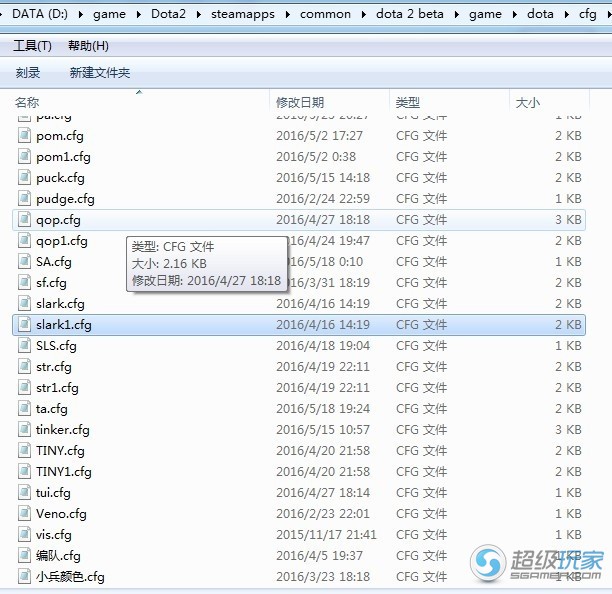Go to the Dota2 folder in the address bar

tap(168, 14)
